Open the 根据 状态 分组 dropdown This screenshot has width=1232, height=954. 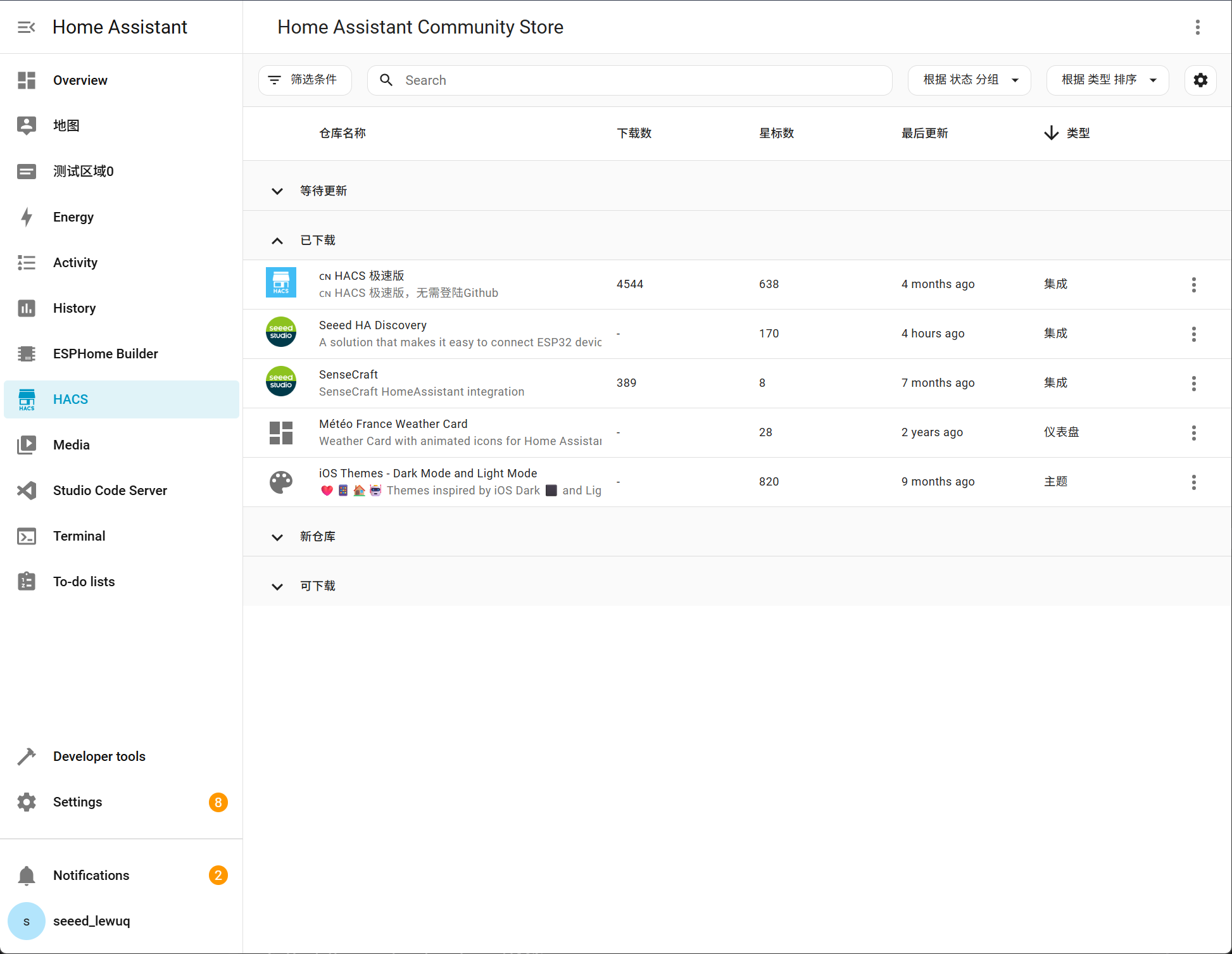click(x=969, y=80)
